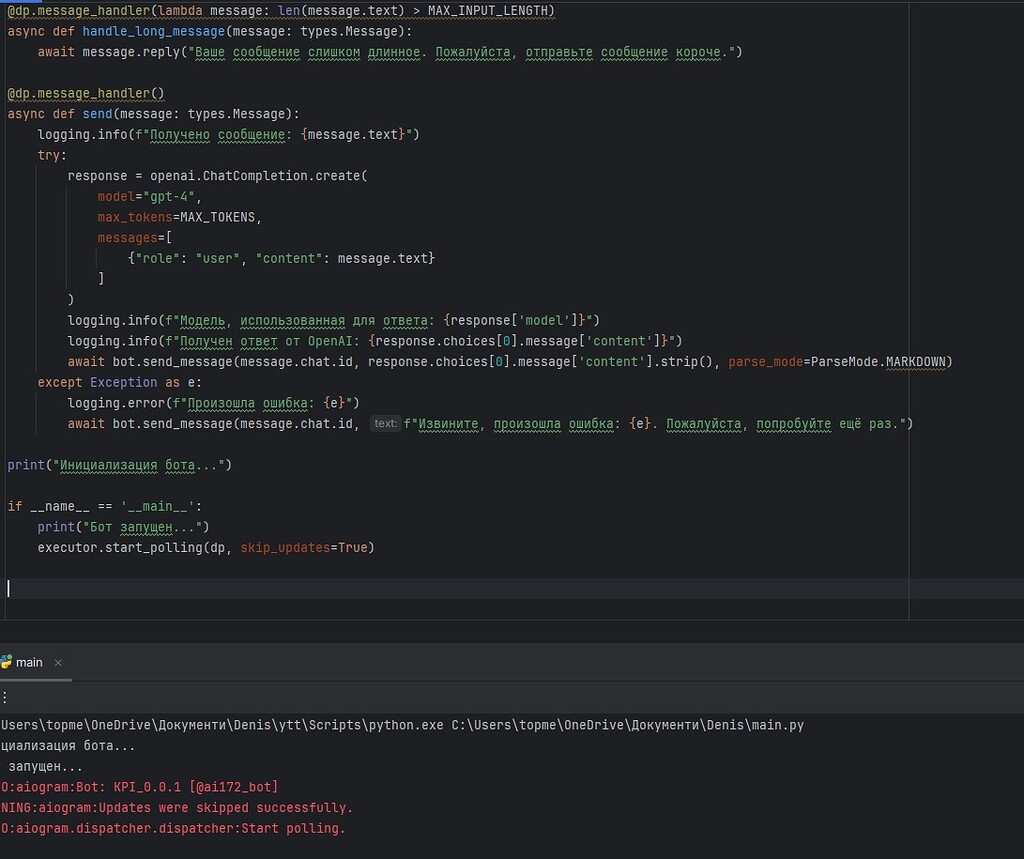Click the 'Start polling' log line
The width and height of the screenshot is (1024, 859).
(170, 828)
